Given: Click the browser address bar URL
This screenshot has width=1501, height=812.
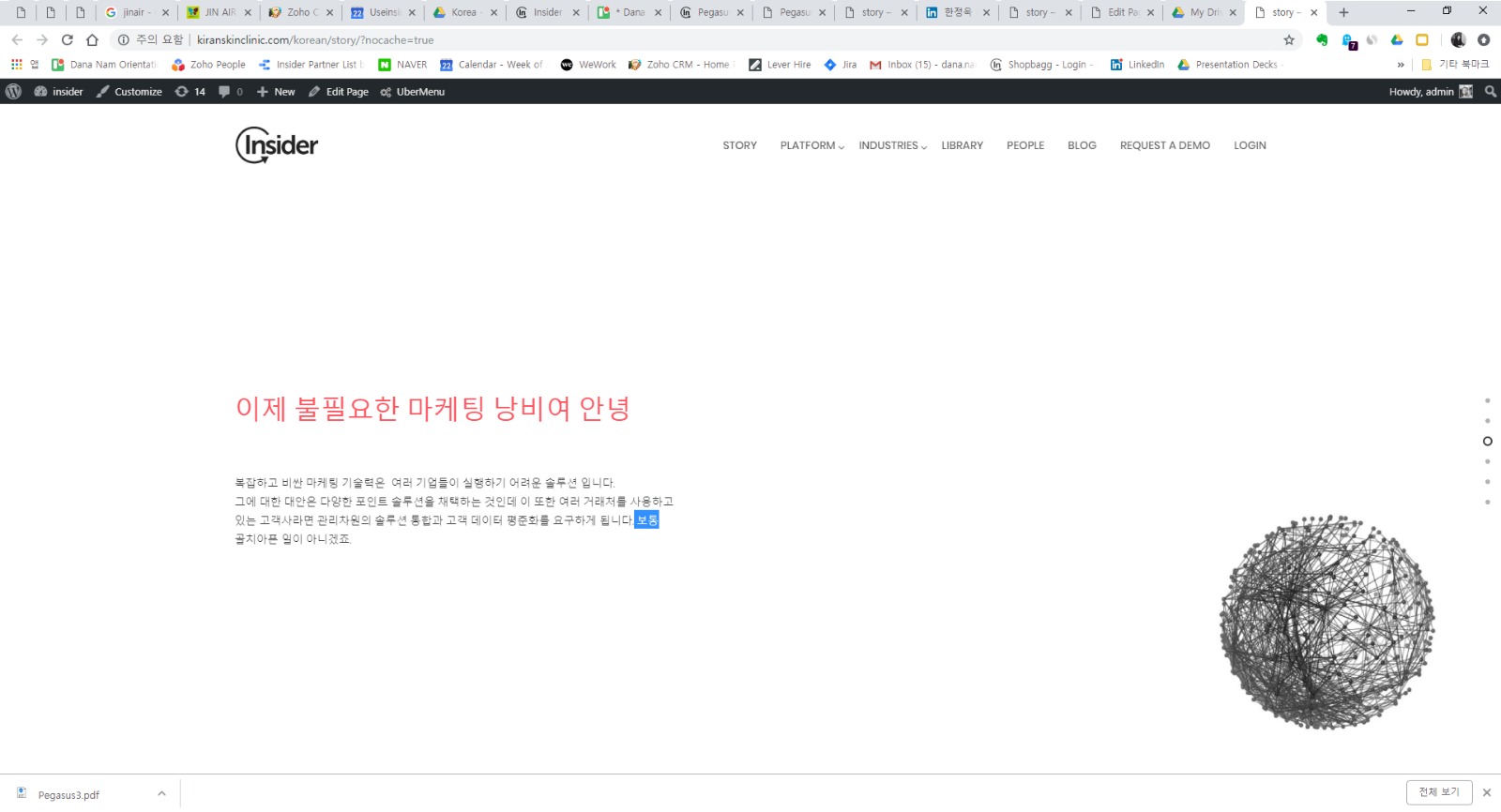Looking at the screenshot, I should tap(315, 40).
